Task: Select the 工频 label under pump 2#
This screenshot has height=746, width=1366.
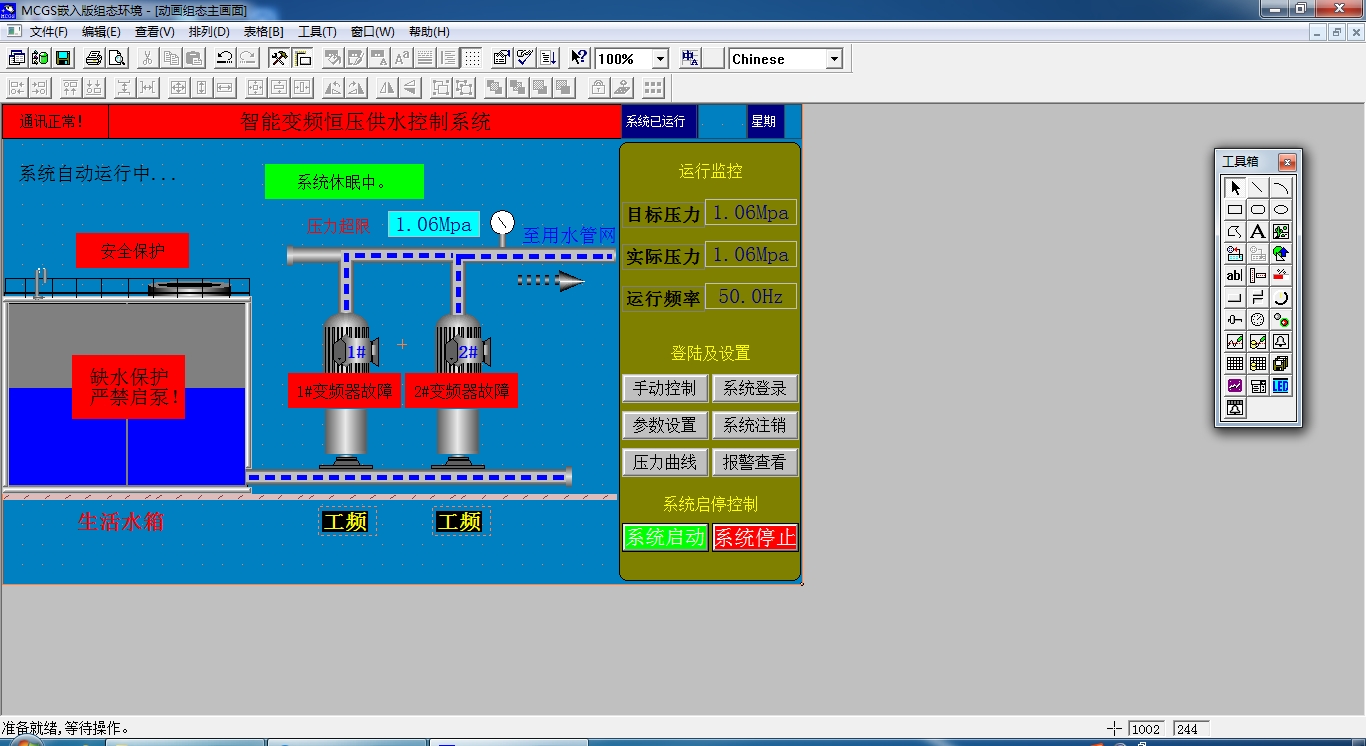Action: [461, 521]
